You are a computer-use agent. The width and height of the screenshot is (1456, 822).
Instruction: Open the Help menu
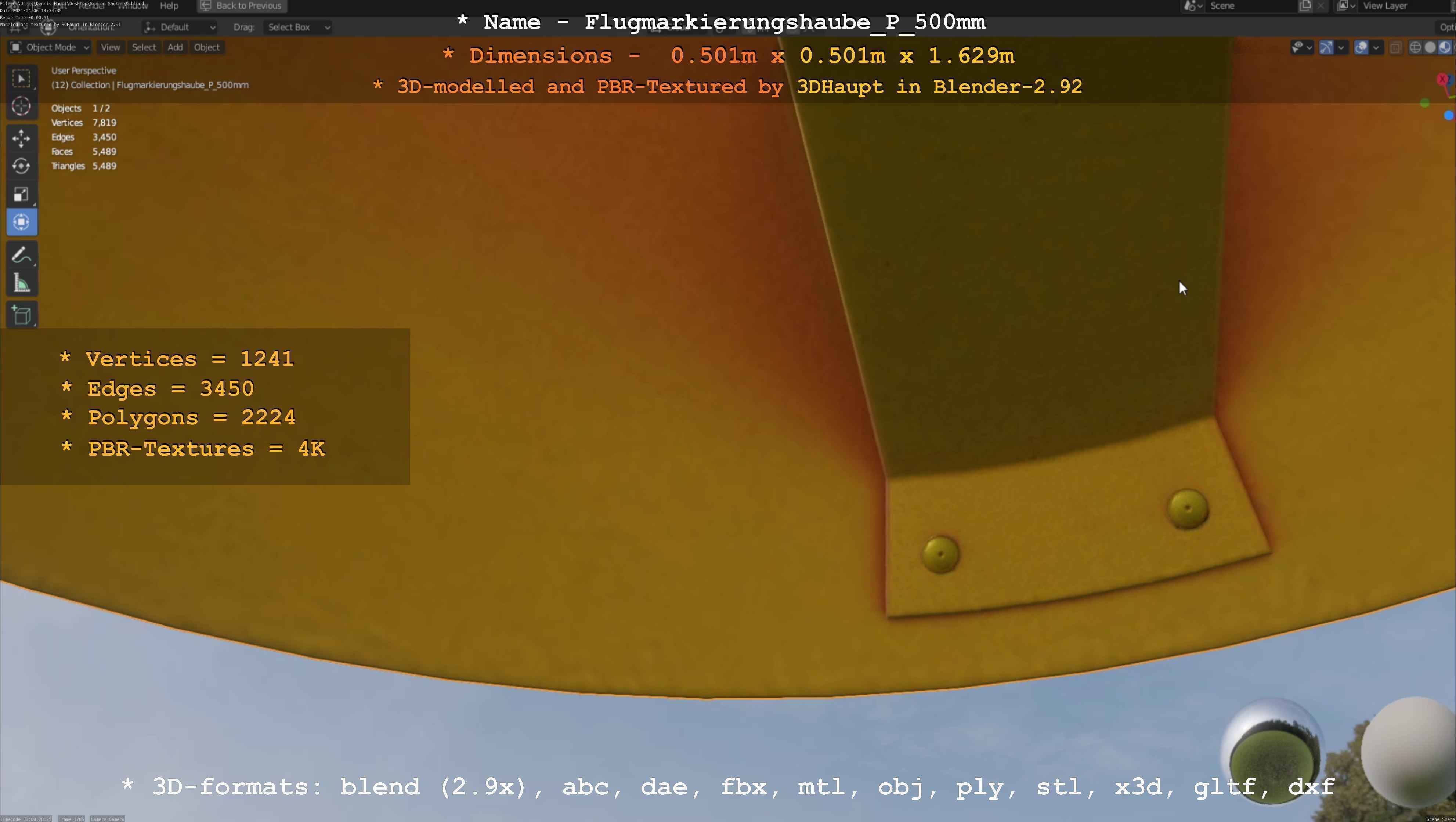click(169, 6)
